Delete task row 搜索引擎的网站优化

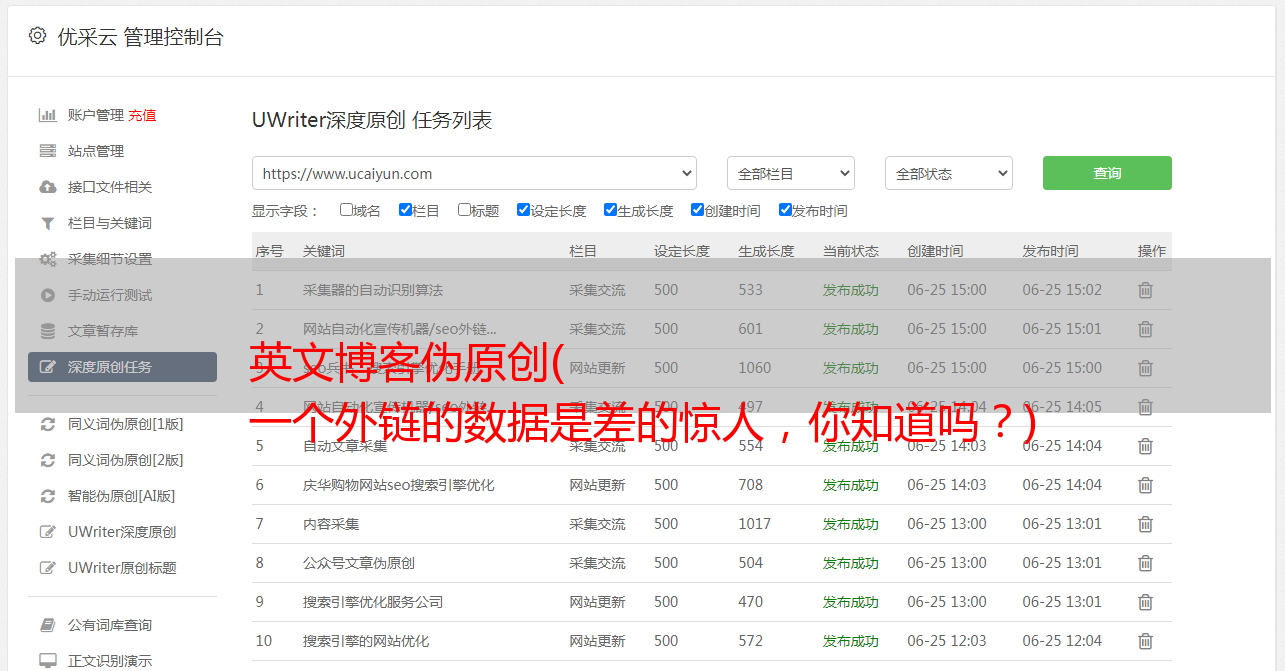tap(1145, 641)
